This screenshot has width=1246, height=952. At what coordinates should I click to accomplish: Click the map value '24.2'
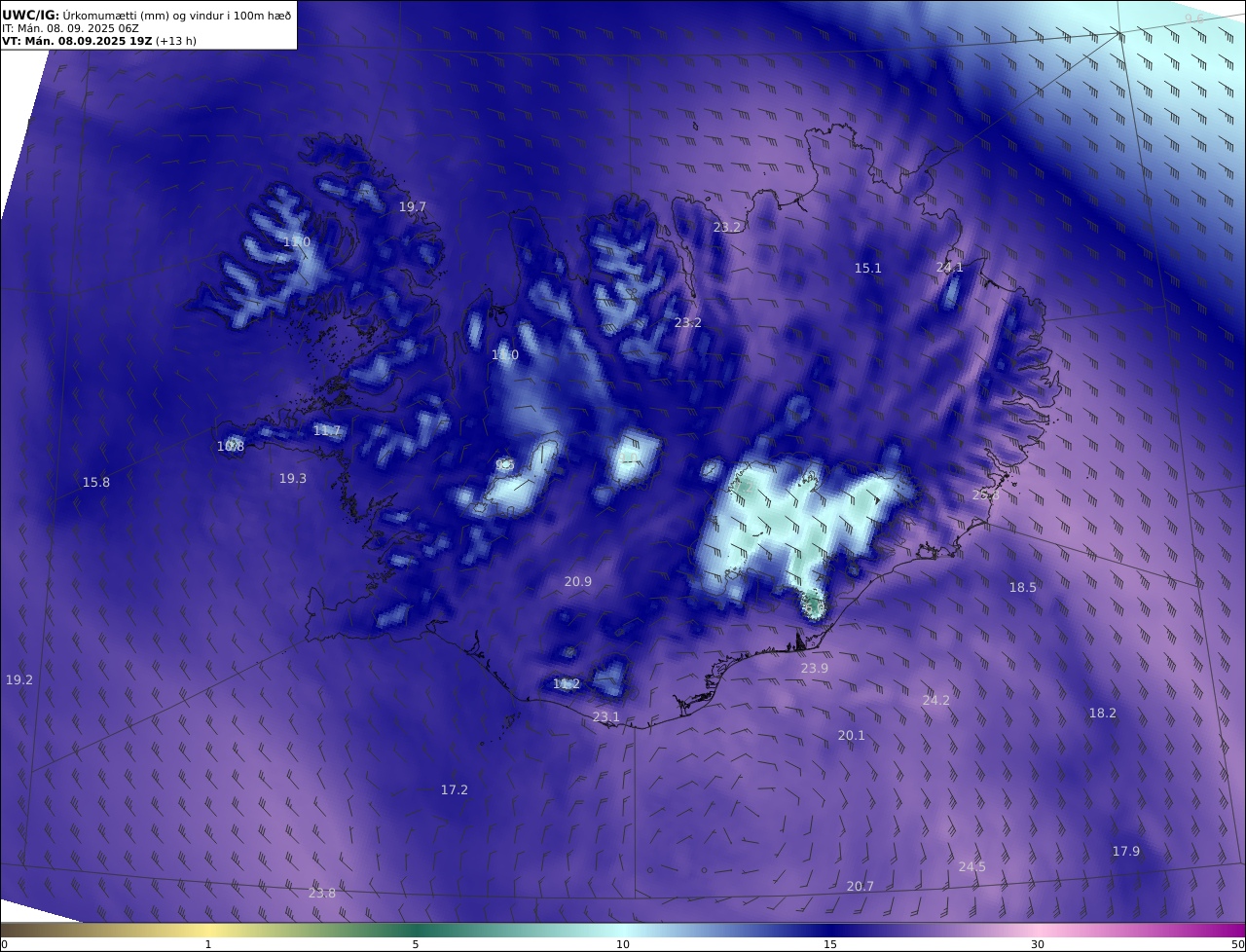pyautogui.click(x=936, y=700)
